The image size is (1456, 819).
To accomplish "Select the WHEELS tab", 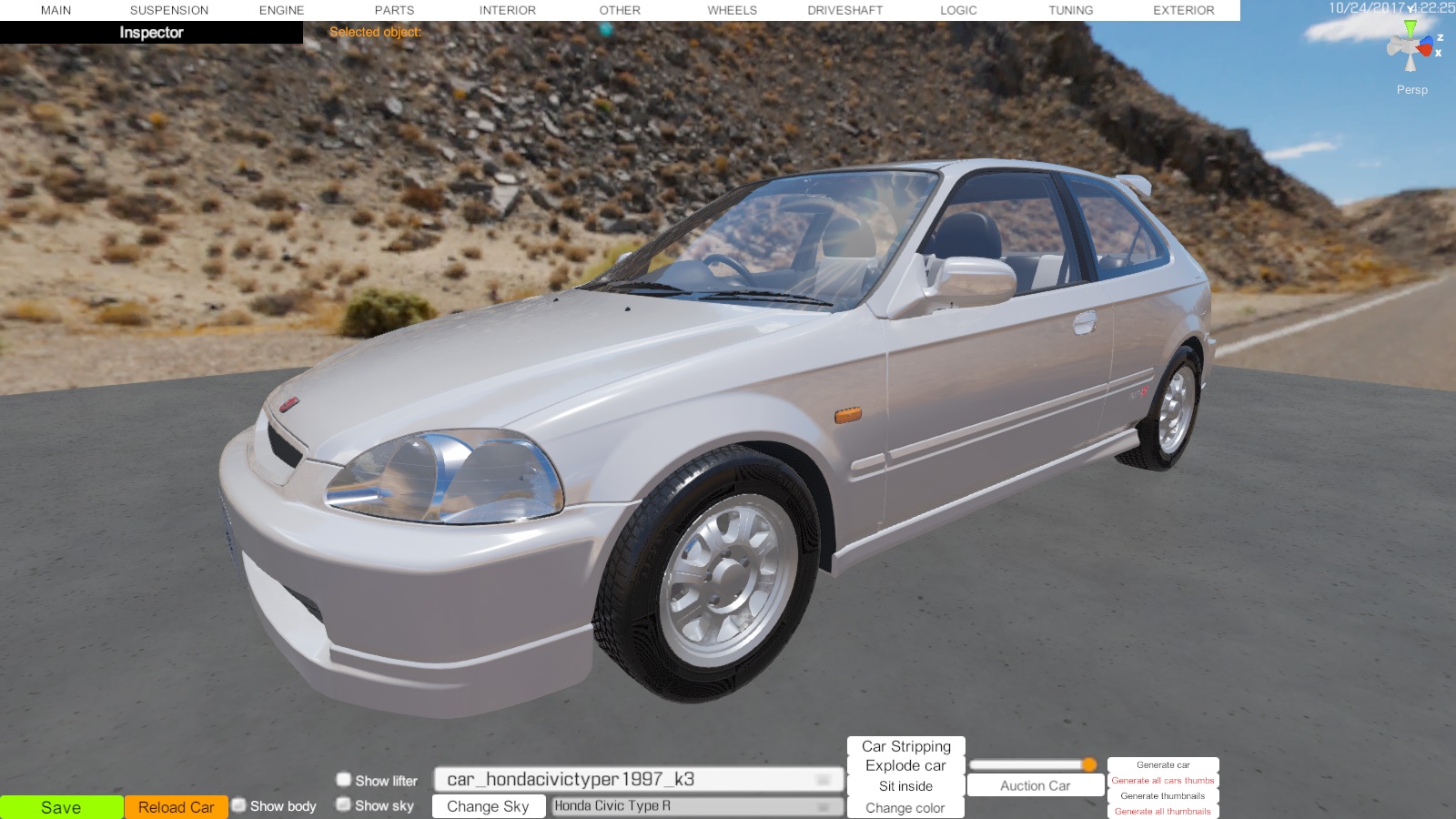I will (732, 10).
